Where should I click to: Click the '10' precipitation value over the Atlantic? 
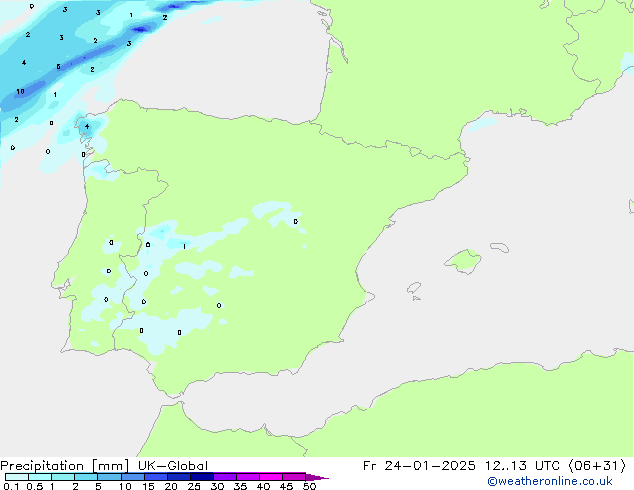[x=20, y=92]
